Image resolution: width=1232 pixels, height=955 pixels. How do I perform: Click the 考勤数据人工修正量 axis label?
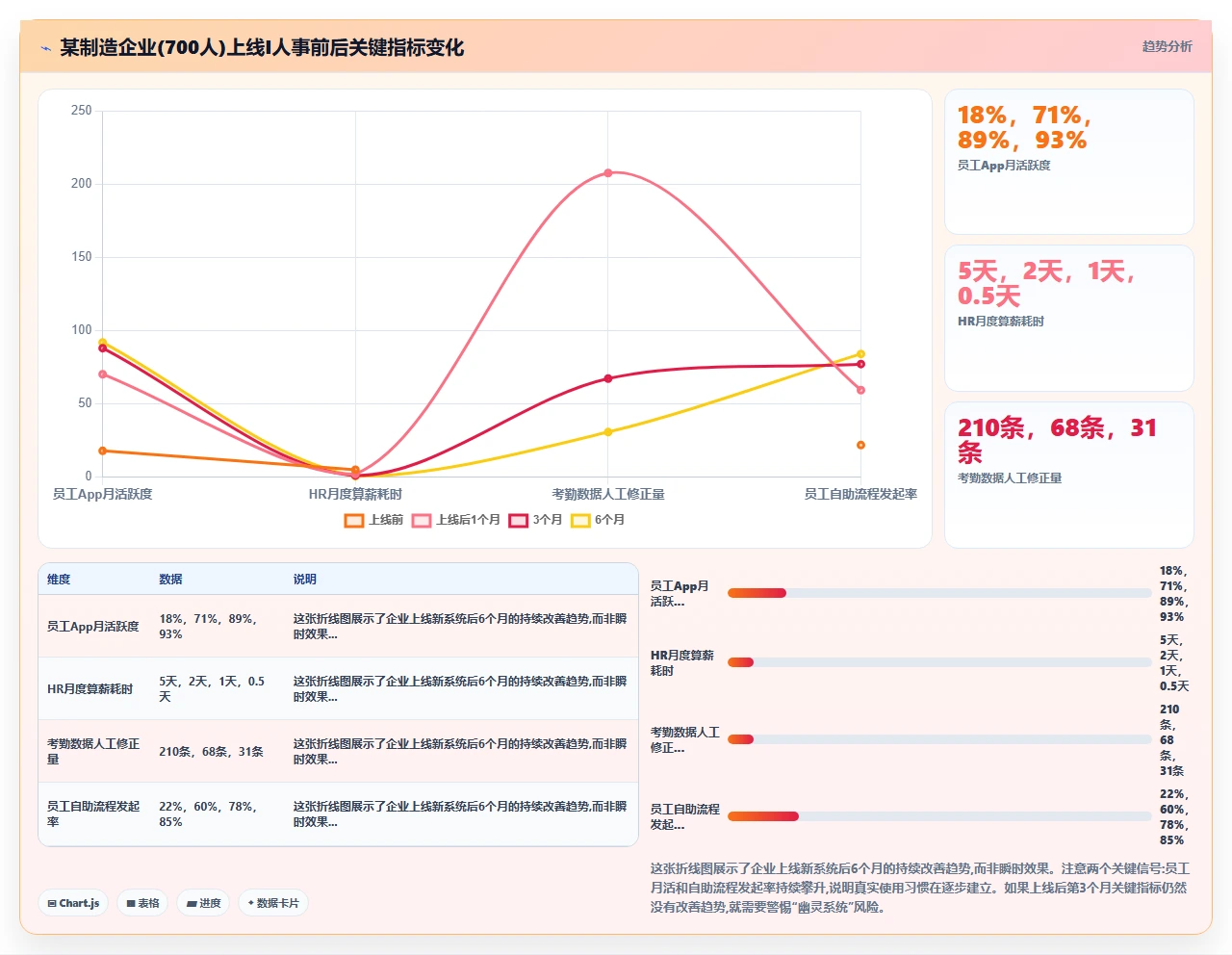coord(608,494)
